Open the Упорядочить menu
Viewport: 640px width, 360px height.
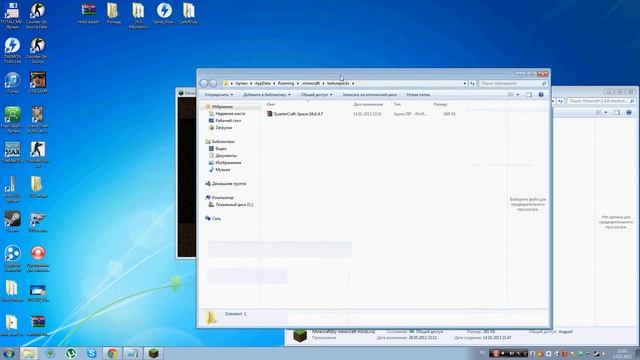[219, 95]
